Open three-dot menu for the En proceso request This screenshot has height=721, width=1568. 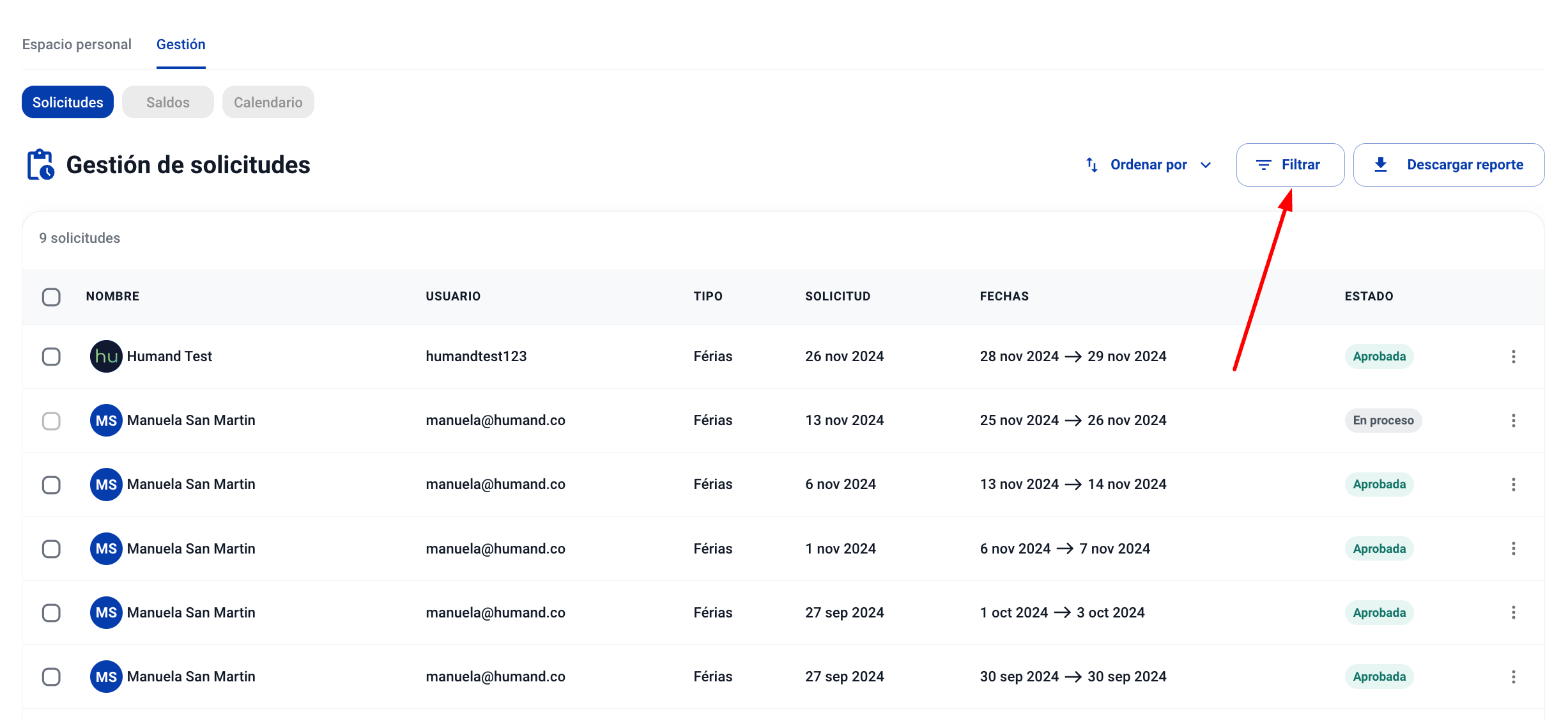coord(1513,421)
